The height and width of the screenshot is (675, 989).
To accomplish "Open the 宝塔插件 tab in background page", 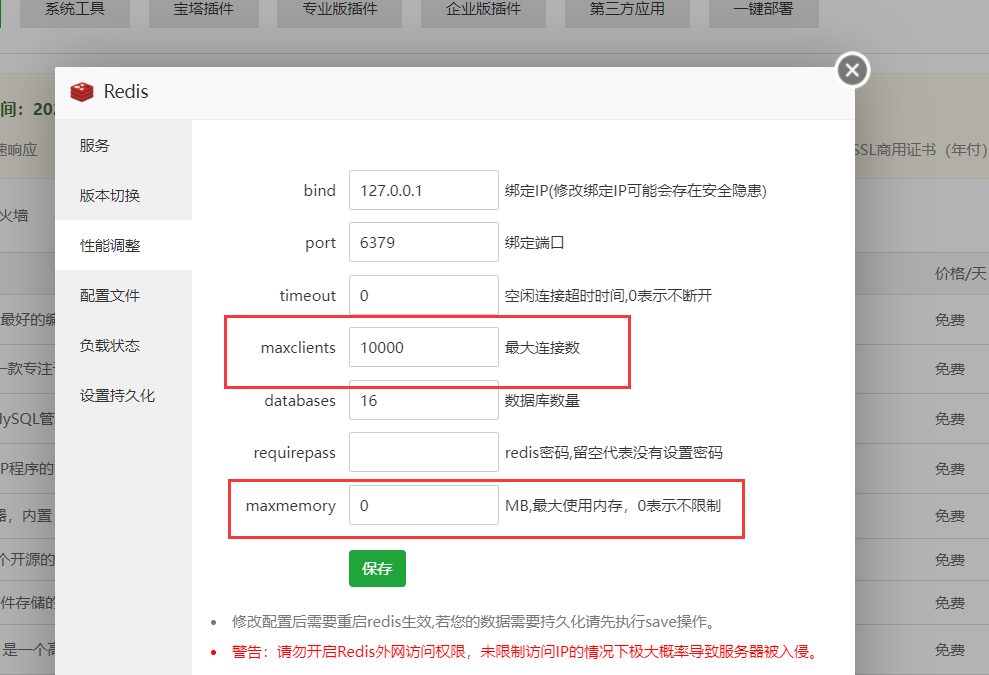I will point(204,11).
